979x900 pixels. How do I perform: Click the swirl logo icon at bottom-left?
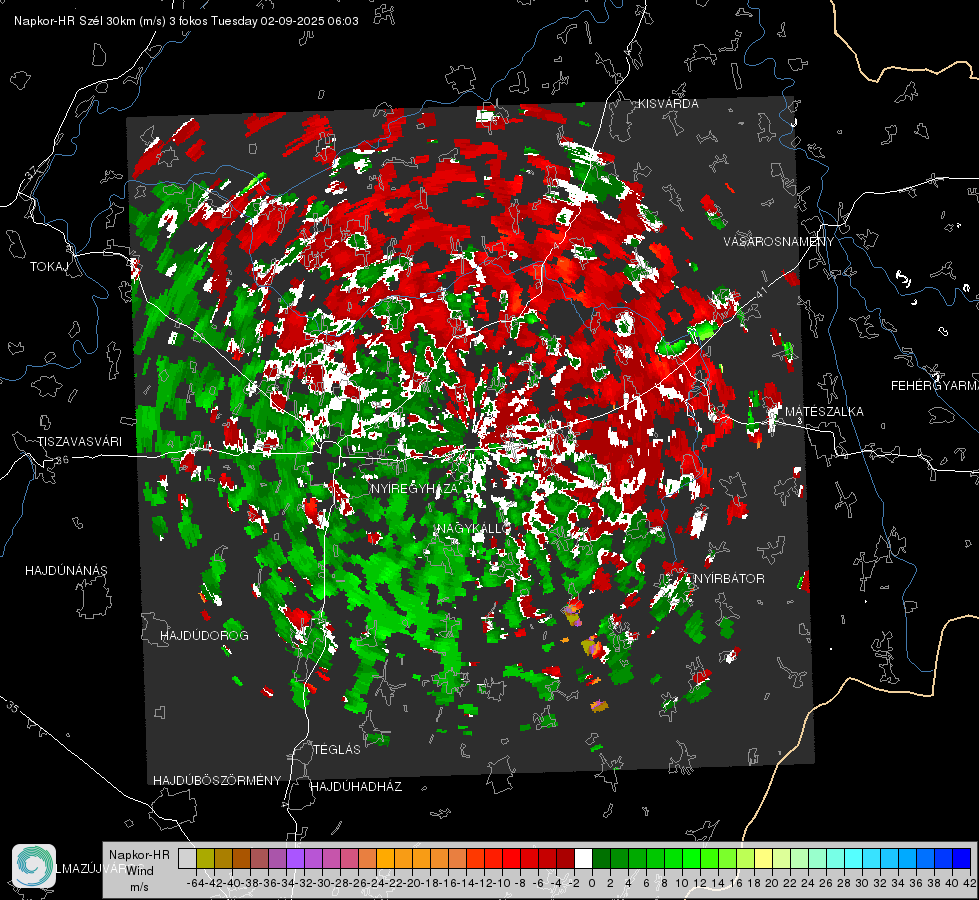(x=34, y=866)
